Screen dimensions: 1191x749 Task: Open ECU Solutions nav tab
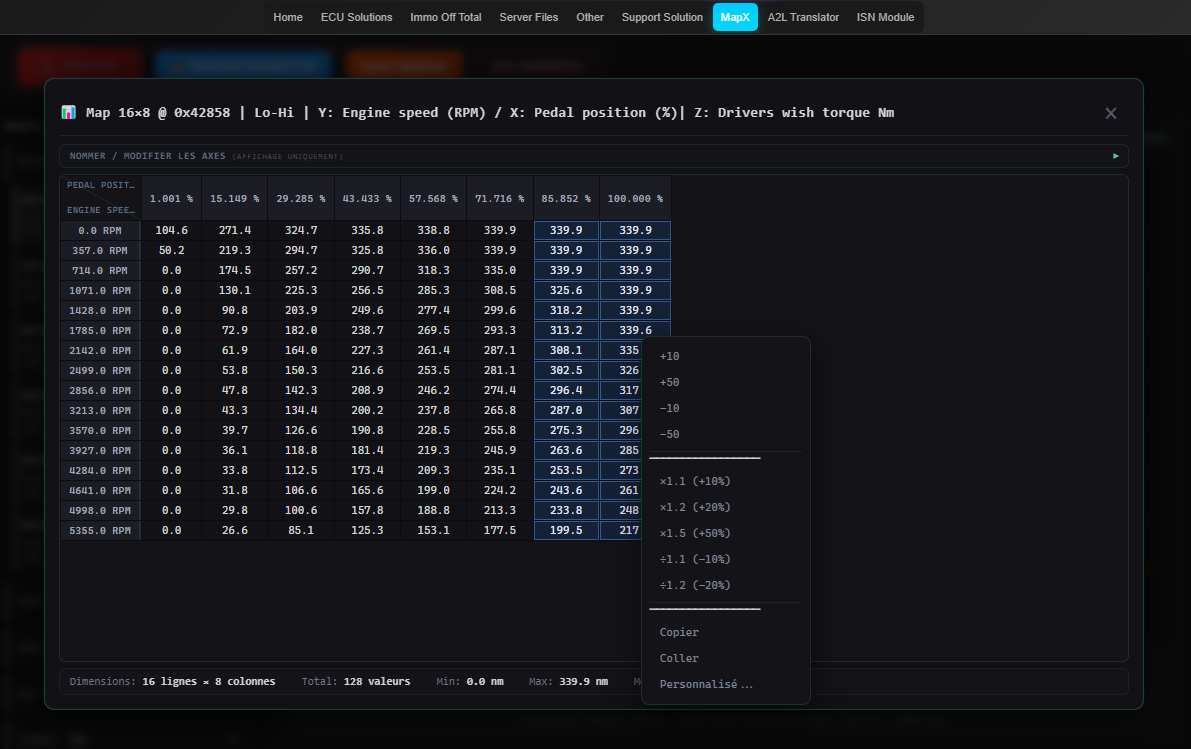pos(356,17)
